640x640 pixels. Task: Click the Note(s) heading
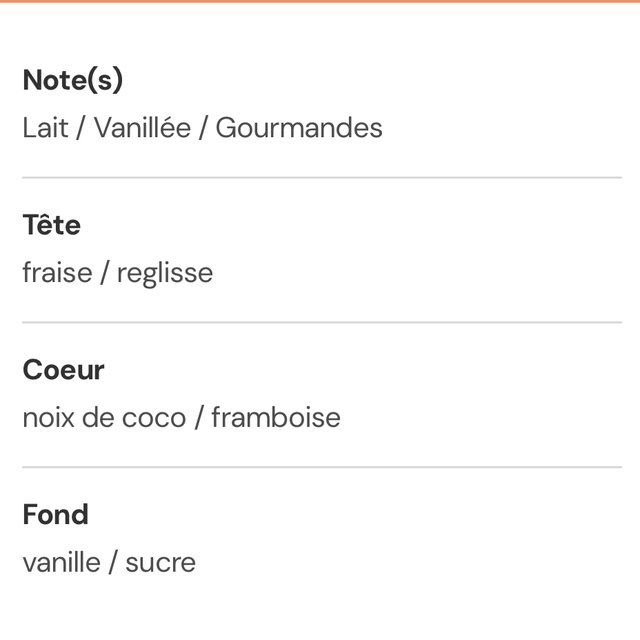click(x=72, y=80)
